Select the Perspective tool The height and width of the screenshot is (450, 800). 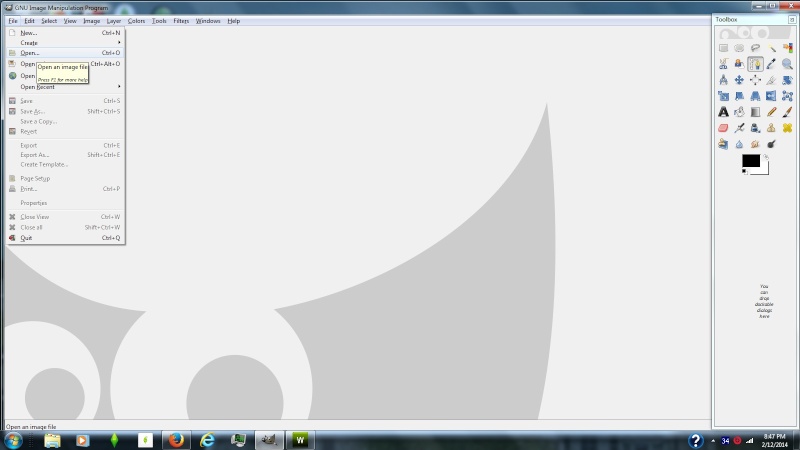[755, 96]
